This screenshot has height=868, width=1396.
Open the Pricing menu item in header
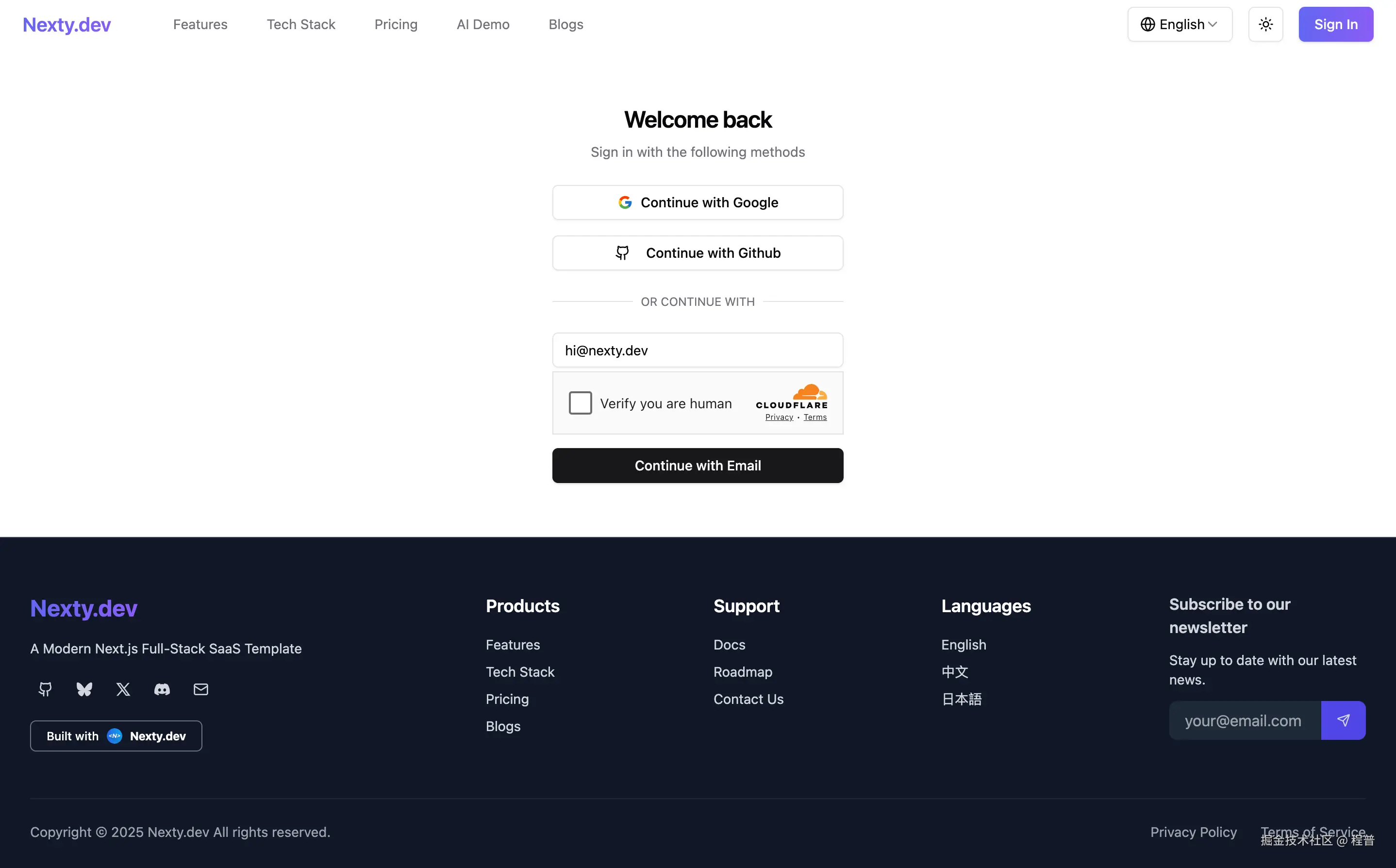click(x=396, y=25)
